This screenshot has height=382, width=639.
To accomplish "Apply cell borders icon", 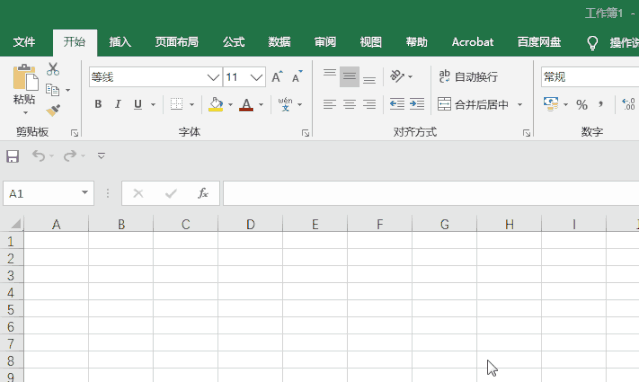I will pos(176,104).
